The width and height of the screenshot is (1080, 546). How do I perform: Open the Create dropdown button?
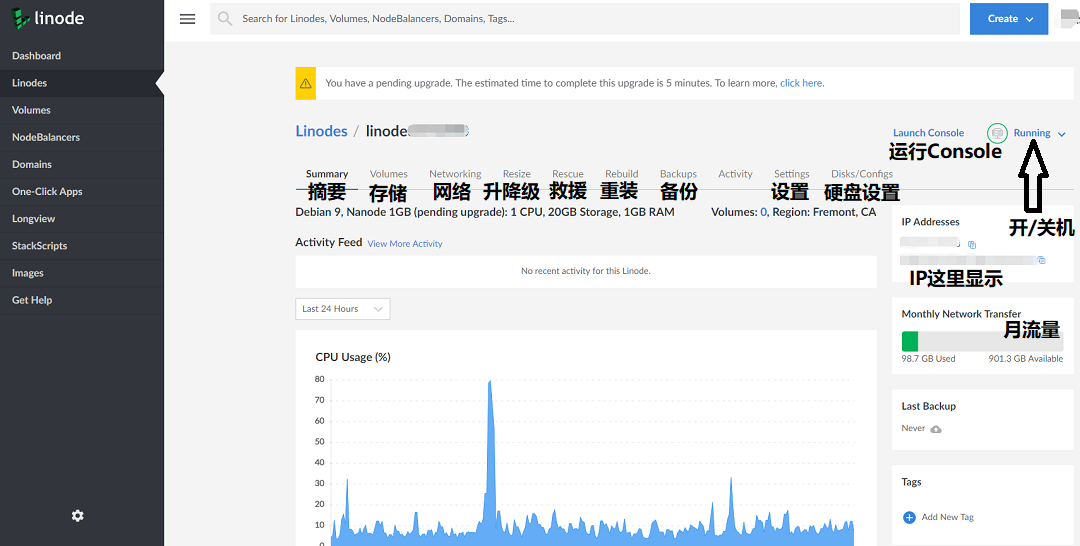click(1009, 19)
